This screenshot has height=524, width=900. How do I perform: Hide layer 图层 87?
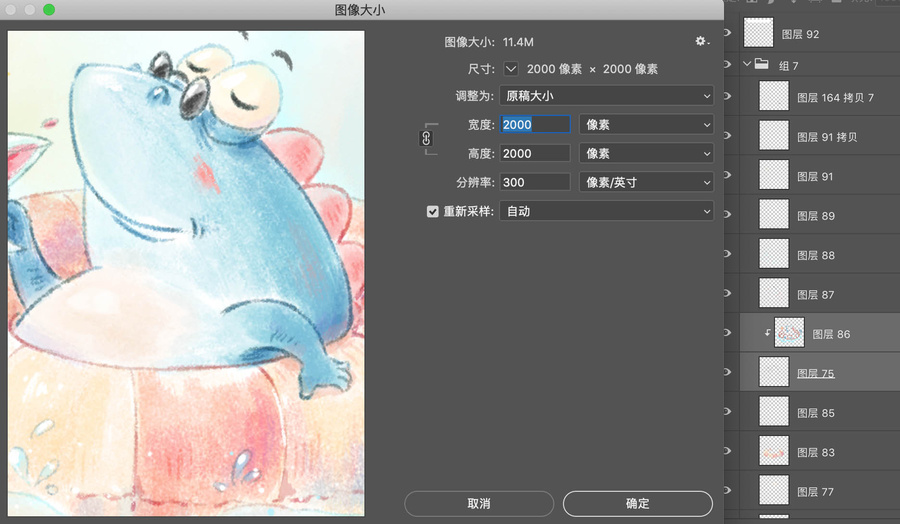[x=727, y=293]
